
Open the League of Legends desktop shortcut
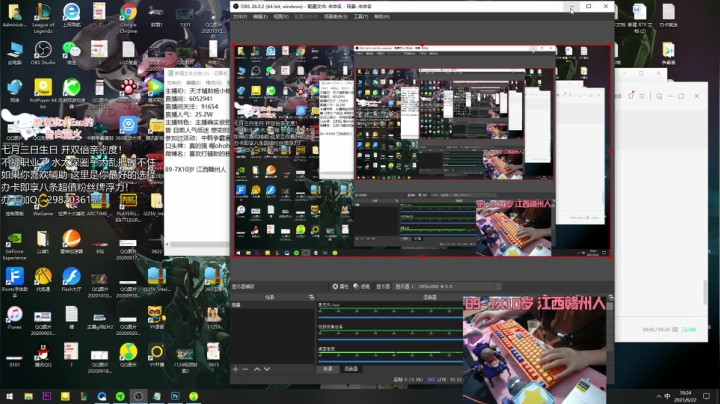pos(43,17)
